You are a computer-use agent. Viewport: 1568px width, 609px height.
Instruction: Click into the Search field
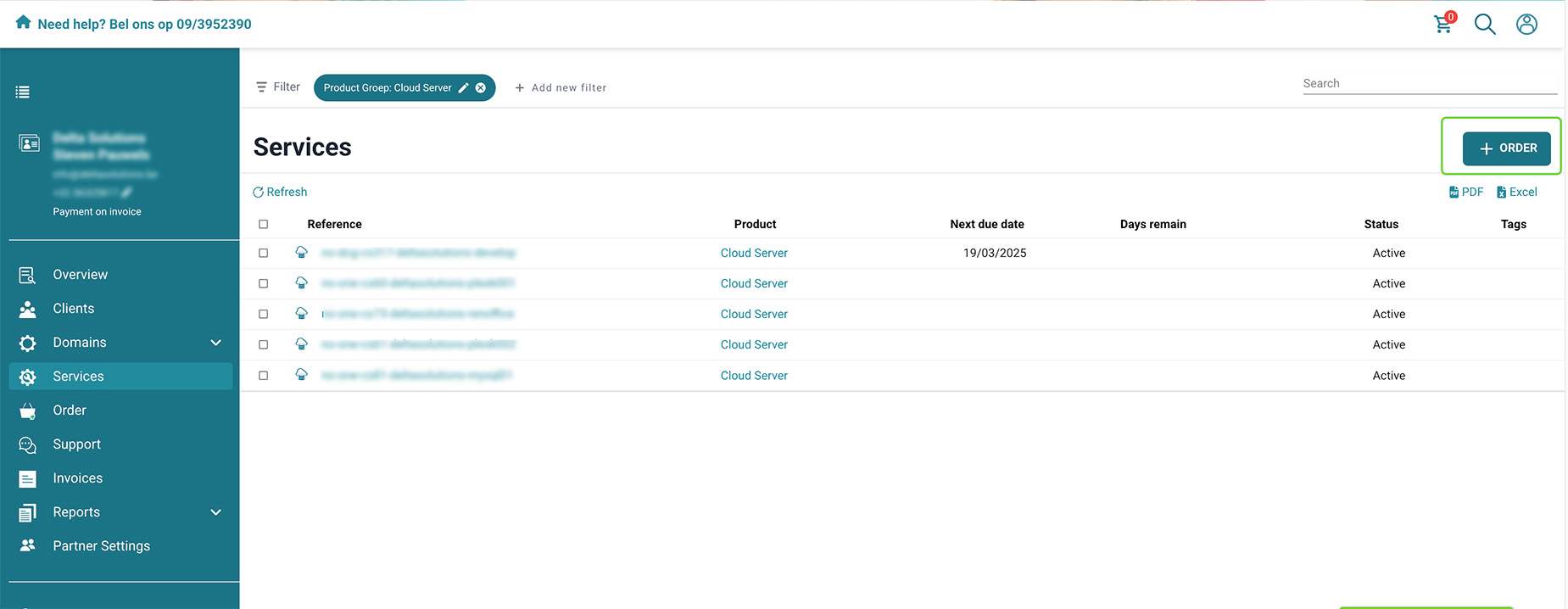[x=1430, y=83]
